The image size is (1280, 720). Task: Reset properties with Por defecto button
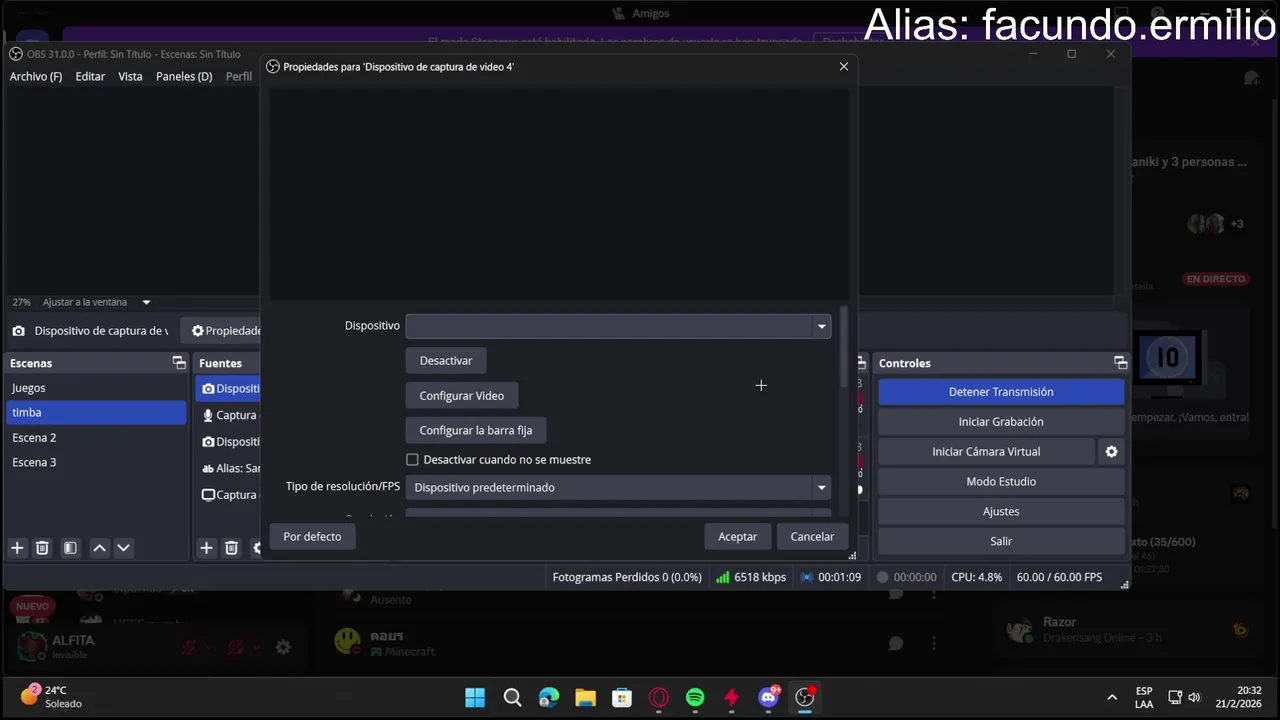312,537
